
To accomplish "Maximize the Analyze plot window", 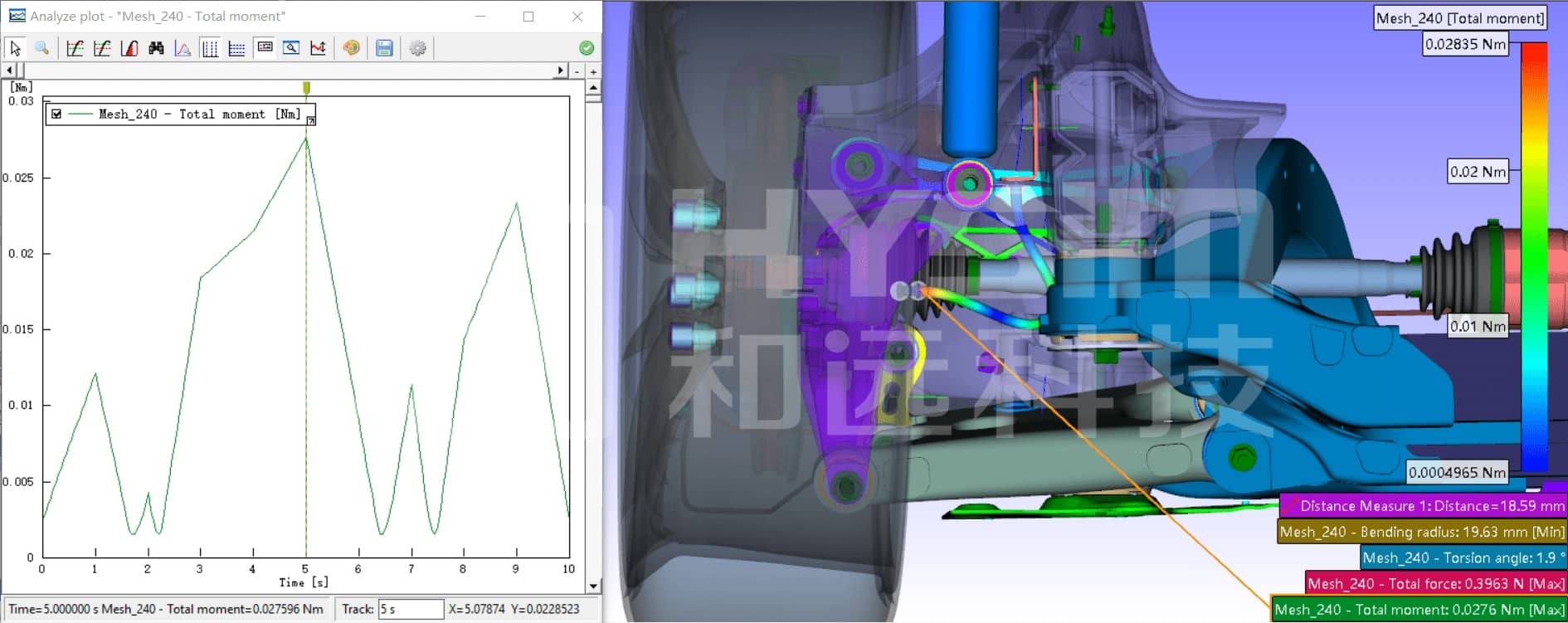I will coord(528,16).
